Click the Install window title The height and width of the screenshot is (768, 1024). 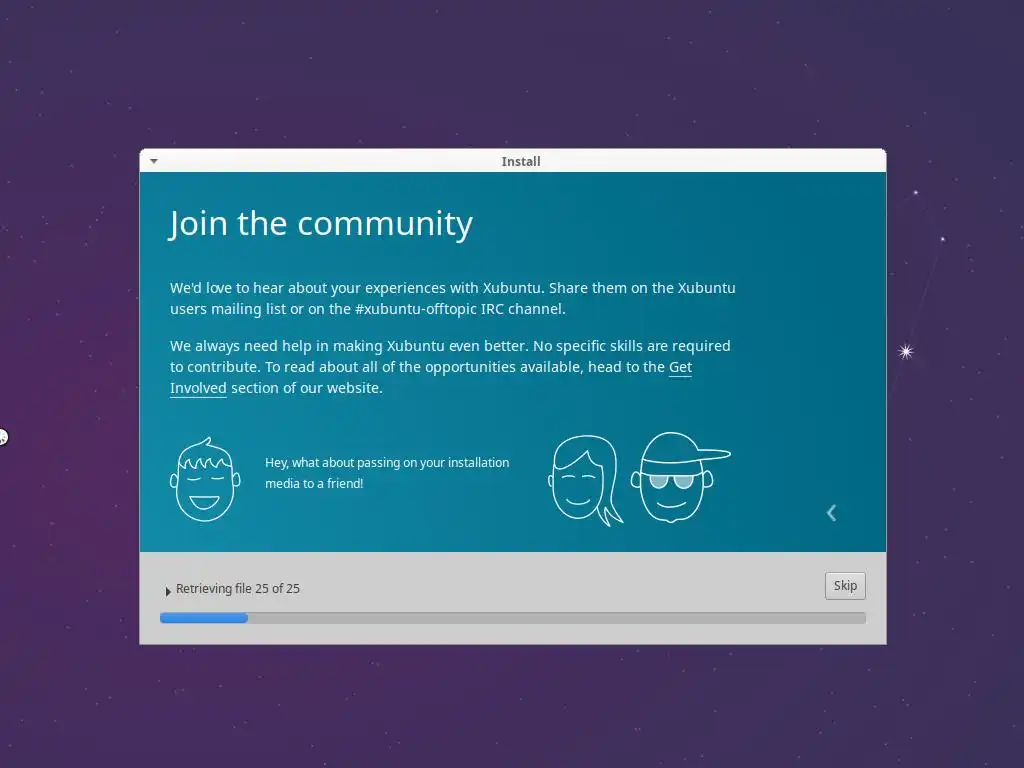click(x=520, y=161)
